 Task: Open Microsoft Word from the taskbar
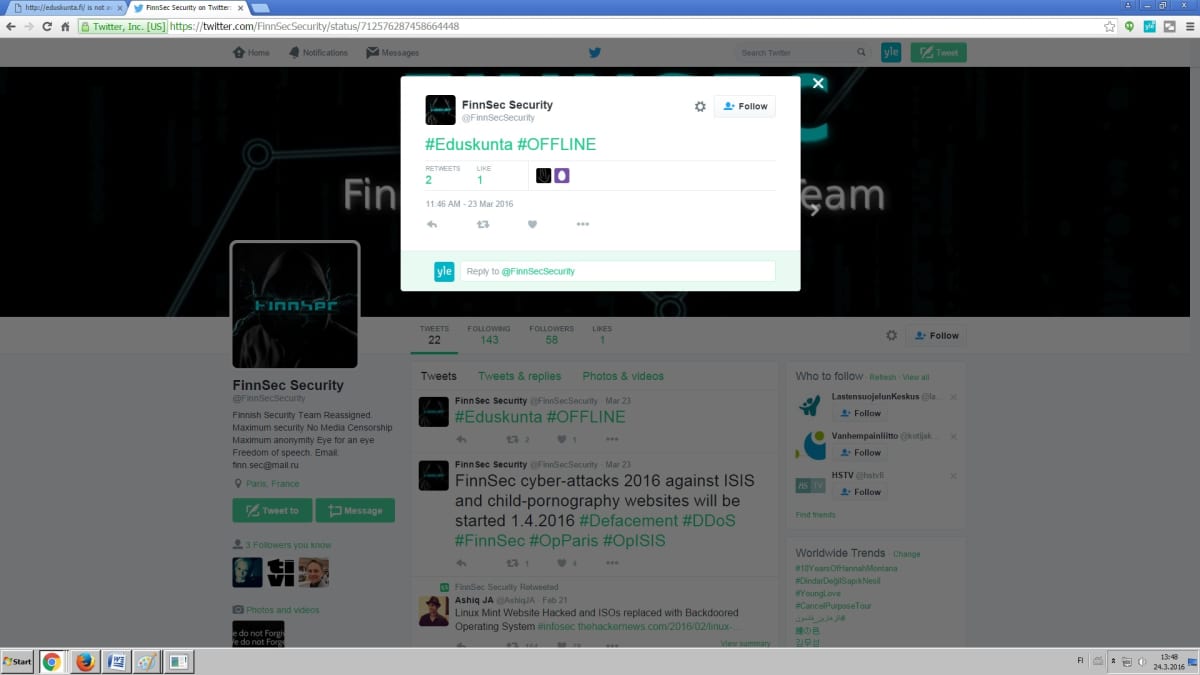coord(115,662)
